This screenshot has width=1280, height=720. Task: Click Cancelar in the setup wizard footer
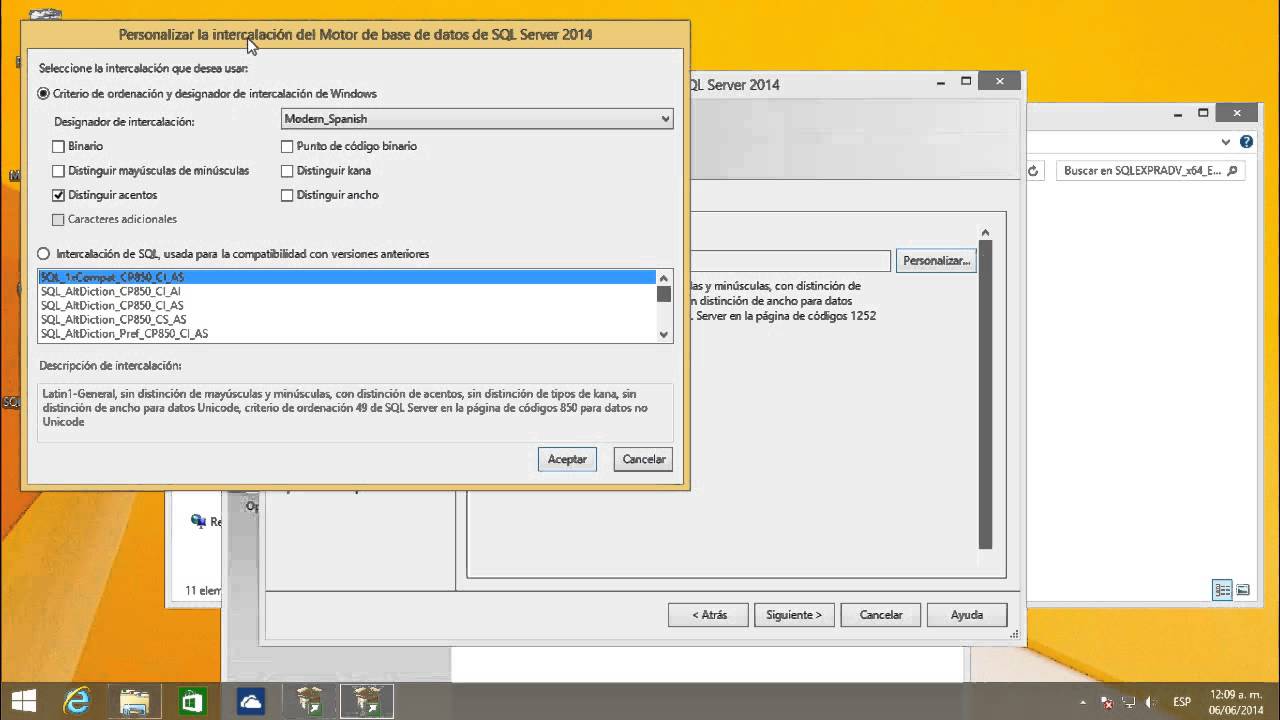point(881,615)
